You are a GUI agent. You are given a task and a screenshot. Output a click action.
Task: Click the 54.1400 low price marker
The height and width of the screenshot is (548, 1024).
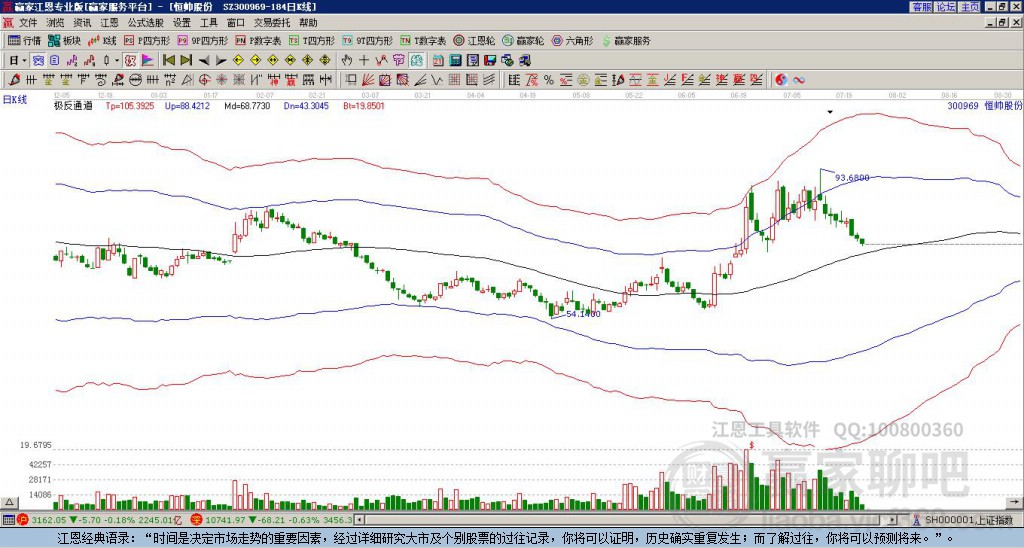(x=583, y=314)
